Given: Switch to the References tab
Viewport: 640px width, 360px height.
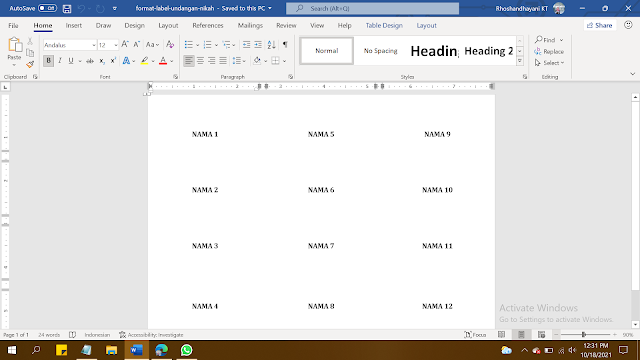Looking at the screenshot, I should pos(208,25).
